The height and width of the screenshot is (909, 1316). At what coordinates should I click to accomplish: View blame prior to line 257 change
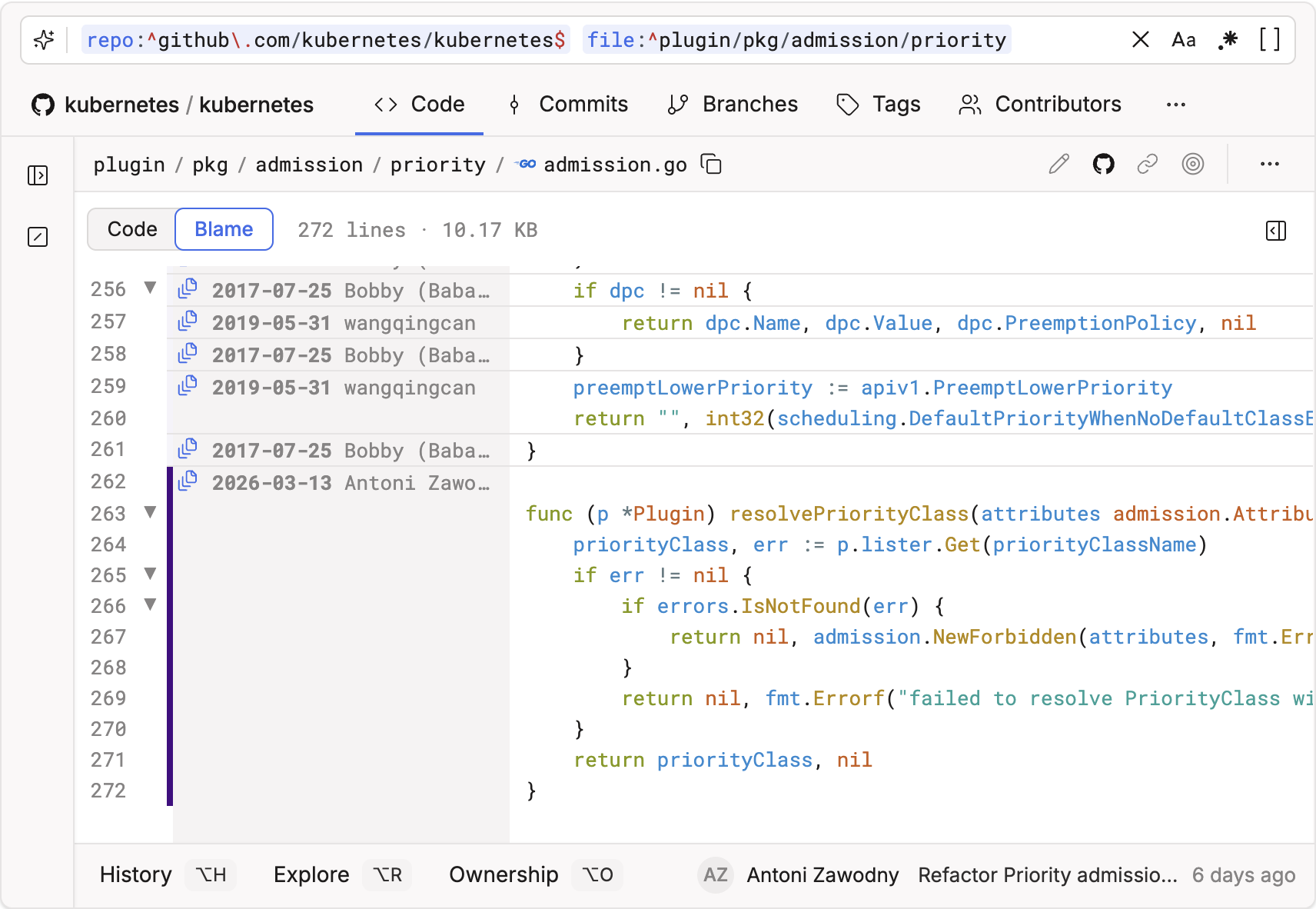[188, 321]
